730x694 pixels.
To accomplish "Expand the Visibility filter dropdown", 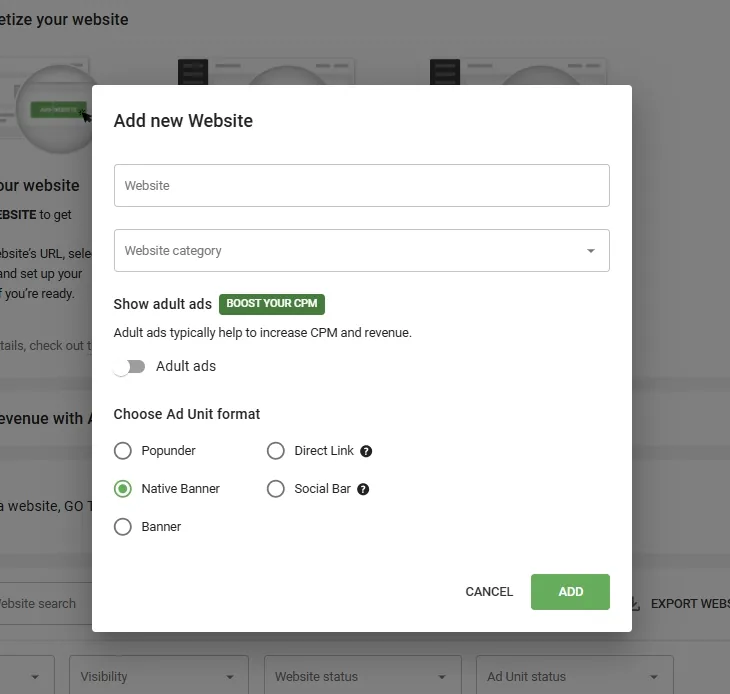I will pyautogui.click(x=159, y=676).
